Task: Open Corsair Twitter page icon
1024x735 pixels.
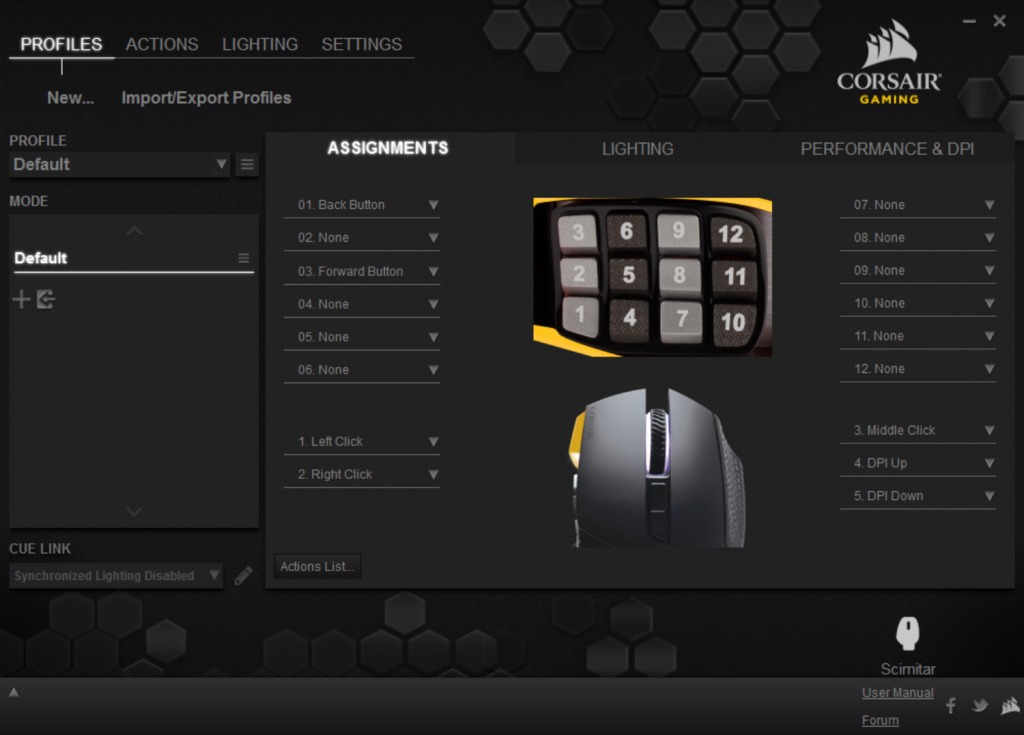Action: click(x=980, y=706)
